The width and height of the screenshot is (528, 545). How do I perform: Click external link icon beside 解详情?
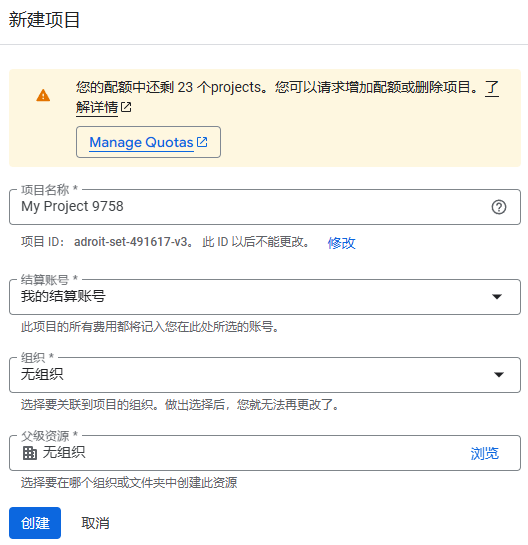click(126, 107)
